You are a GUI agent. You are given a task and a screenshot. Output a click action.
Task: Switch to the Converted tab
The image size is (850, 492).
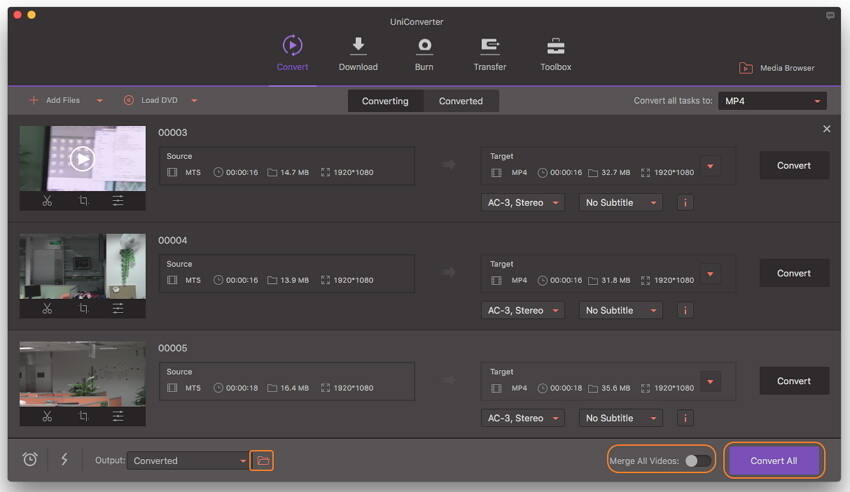pyautogui.click(x=461, y=101)
